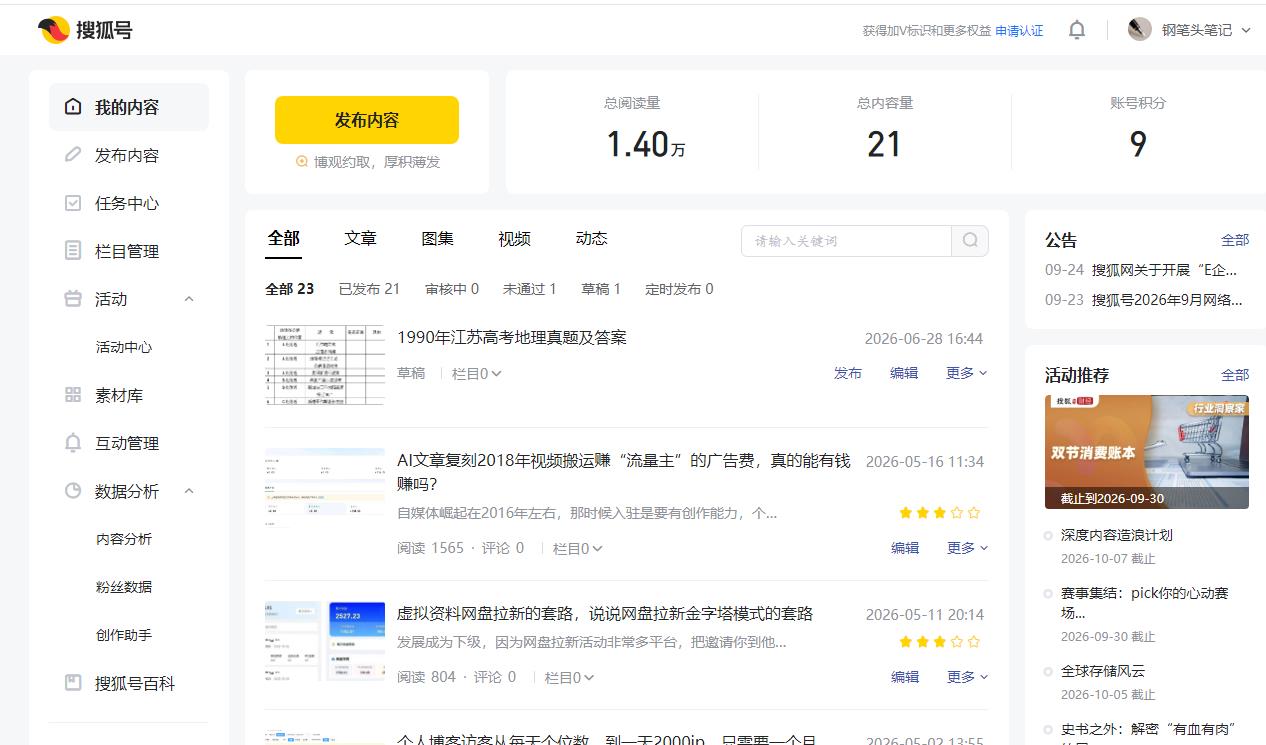Click the yellow 发布内容 button

click(367, 120)
